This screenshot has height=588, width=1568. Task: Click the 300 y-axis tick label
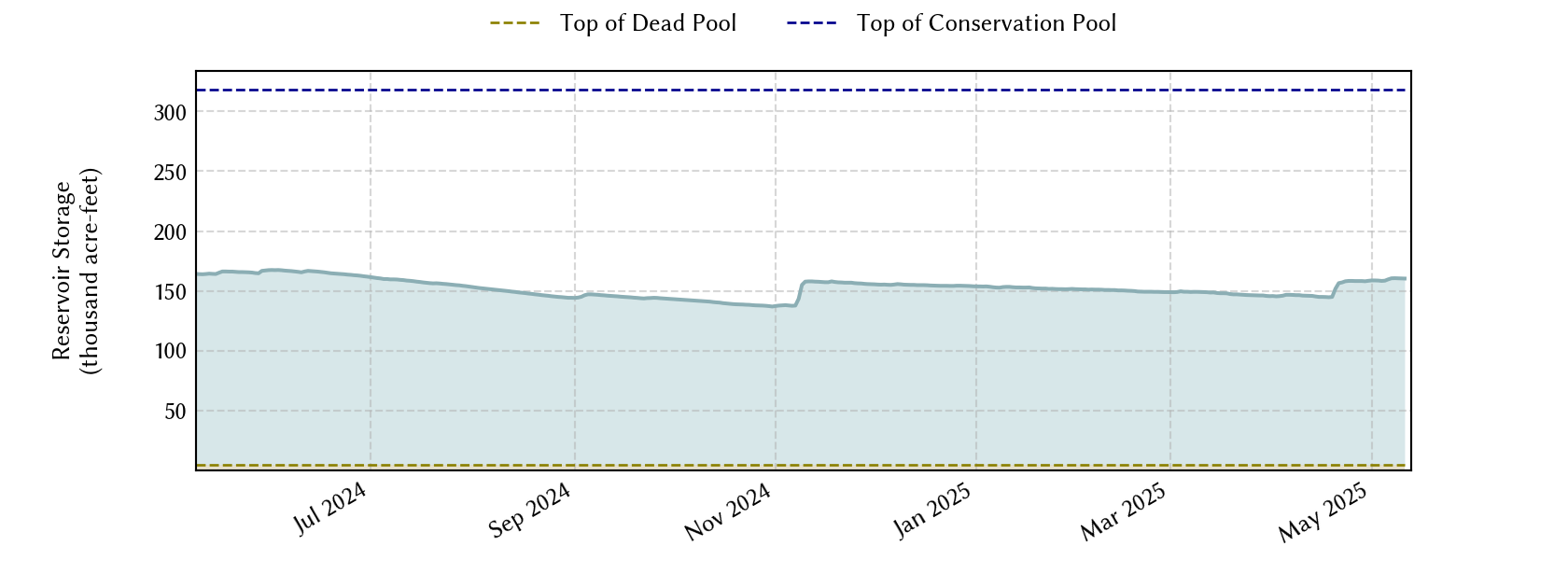click(170, 112)
